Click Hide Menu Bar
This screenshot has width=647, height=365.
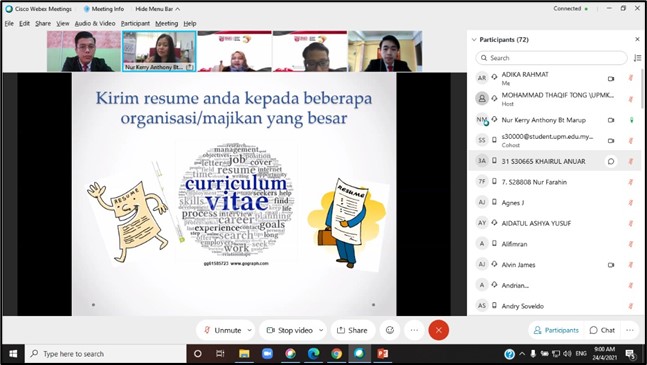(x=158, y=9)
